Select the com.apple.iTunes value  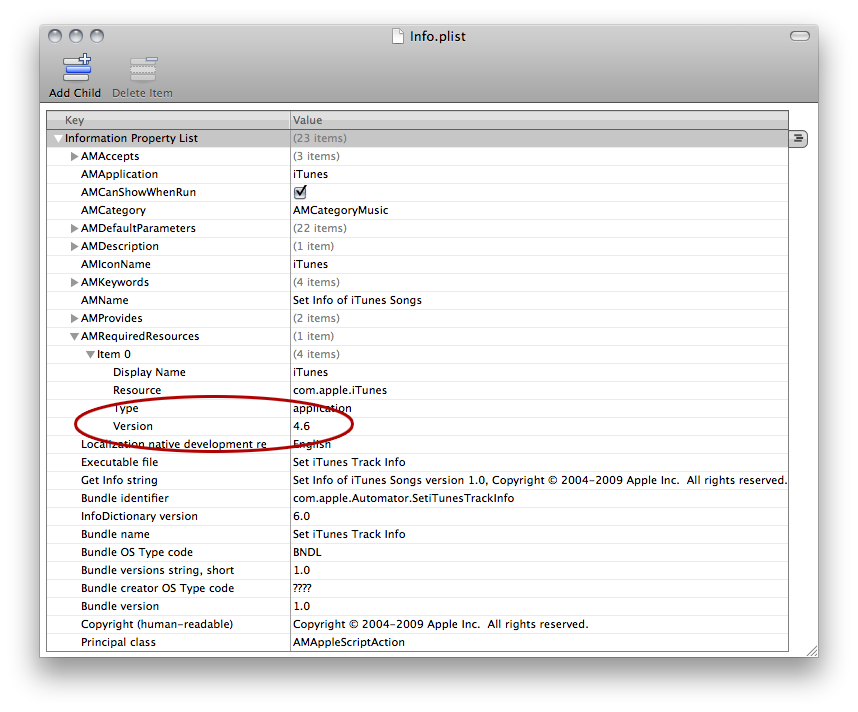[340, 390]
